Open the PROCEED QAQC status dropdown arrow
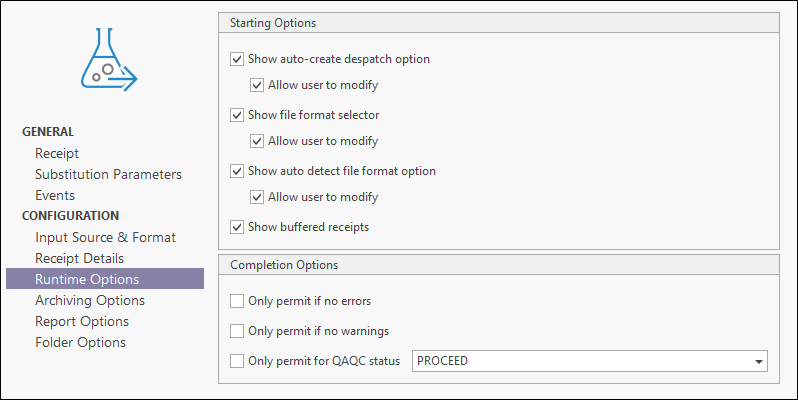The height and width of the screenshot is (400, 798). tap(758, 361)
